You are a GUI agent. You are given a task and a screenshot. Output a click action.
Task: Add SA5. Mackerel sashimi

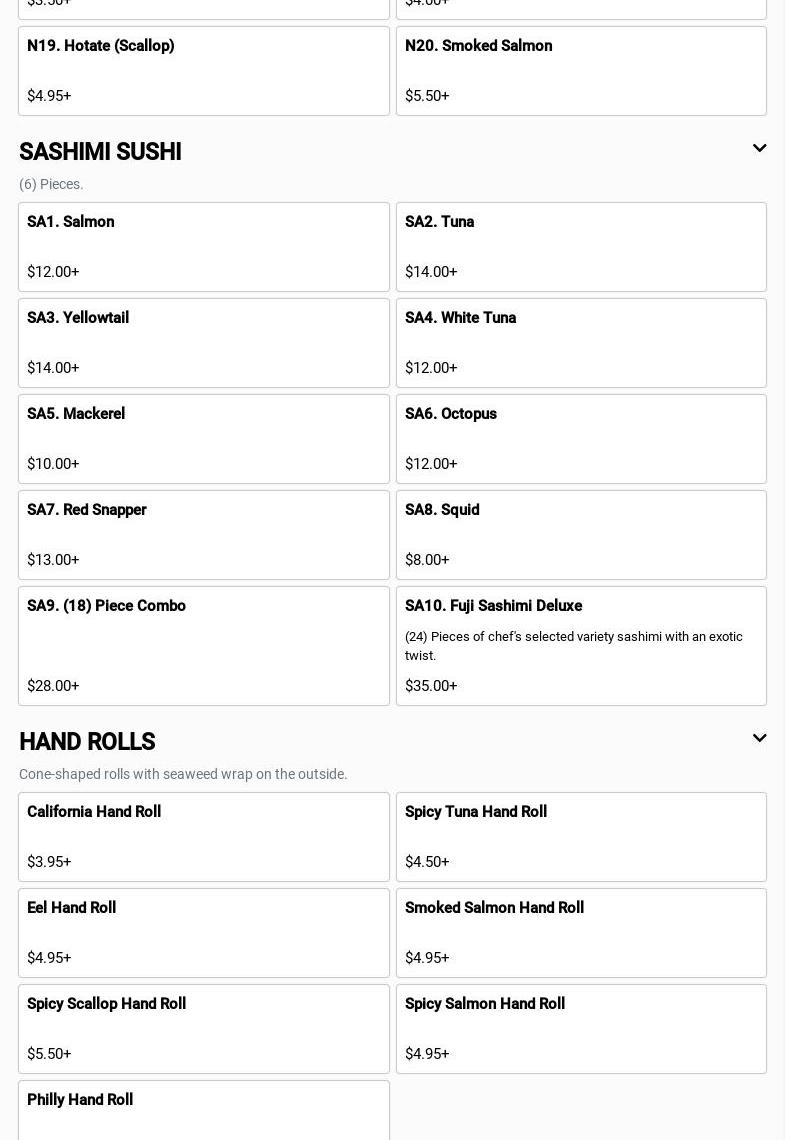(x=203, y=439)
